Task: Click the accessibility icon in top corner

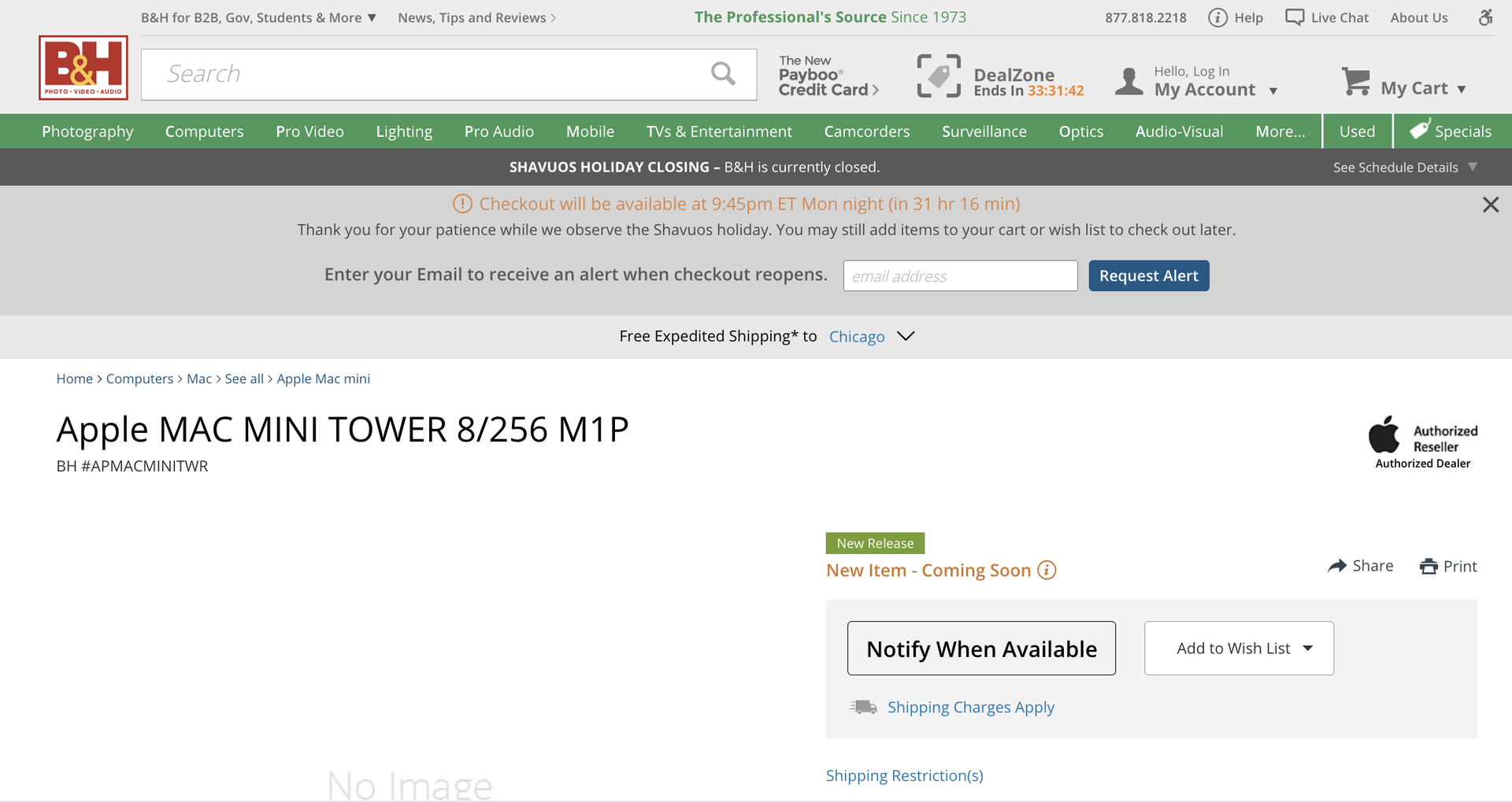Action: coord(1487,17)
